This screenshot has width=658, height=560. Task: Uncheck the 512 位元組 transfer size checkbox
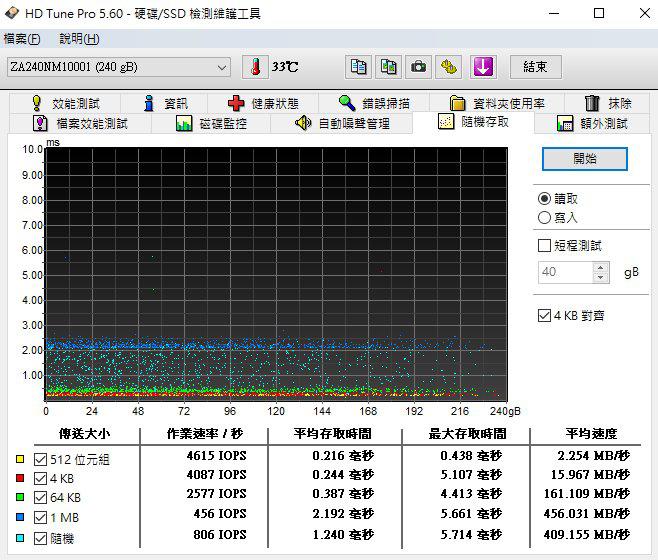41,459
